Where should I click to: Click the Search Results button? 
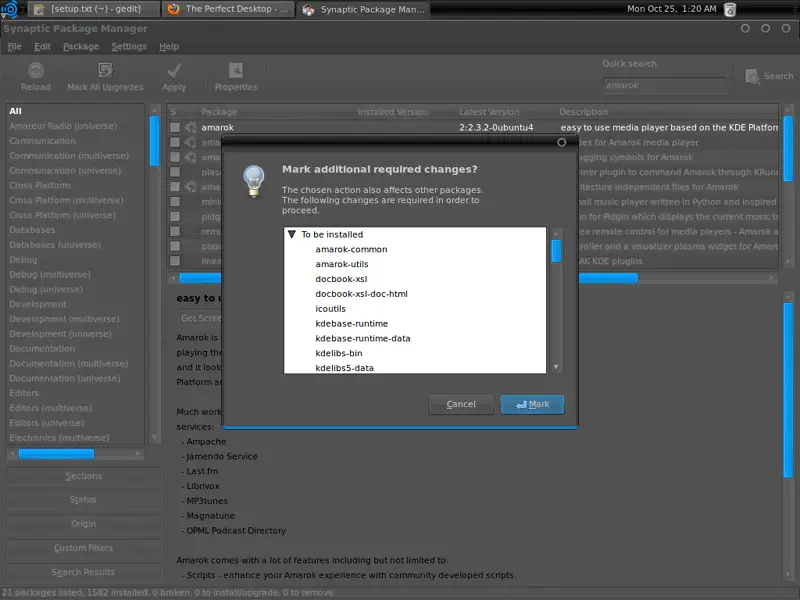[84, 572]
